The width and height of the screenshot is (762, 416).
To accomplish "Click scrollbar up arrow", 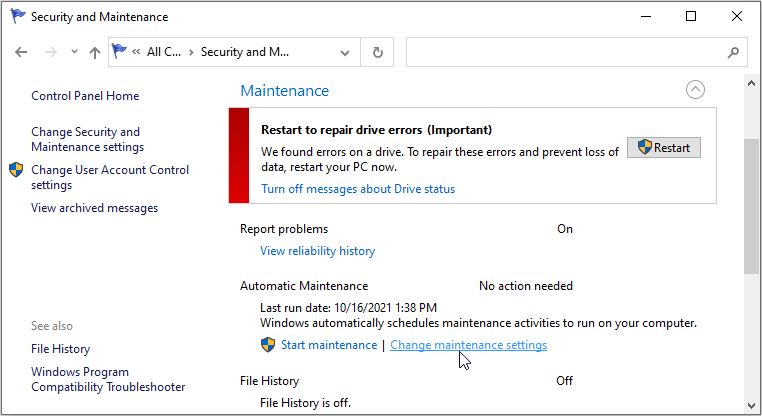I will (751, 84).
